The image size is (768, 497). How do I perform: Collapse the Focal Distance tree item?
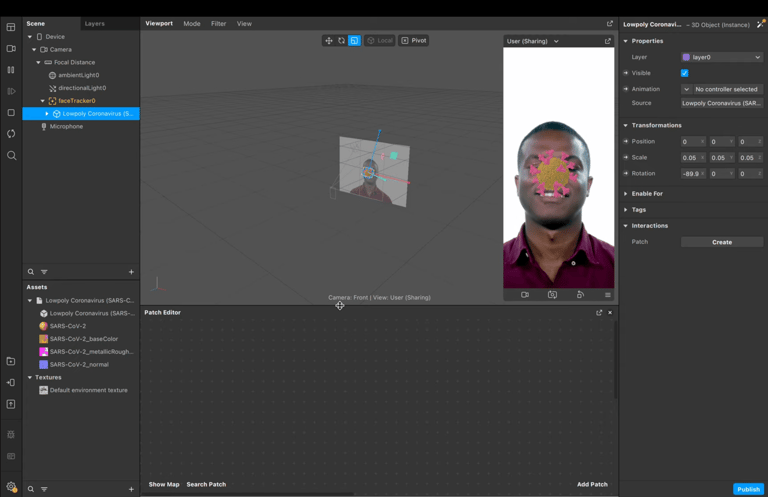click(x=38, y=62)
